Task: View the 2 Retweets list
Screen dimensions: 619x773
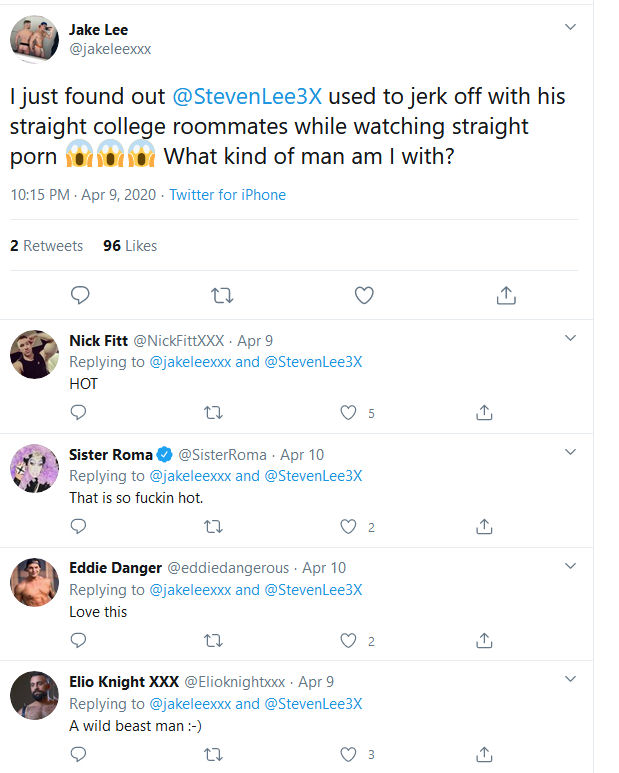Action: [47, 246]
